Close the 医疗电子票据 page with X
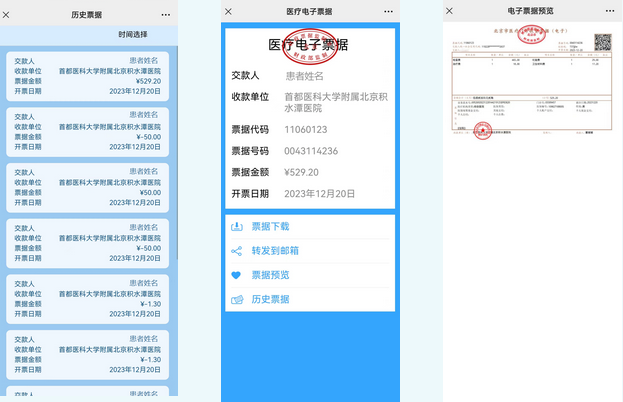 coord(229,11)
